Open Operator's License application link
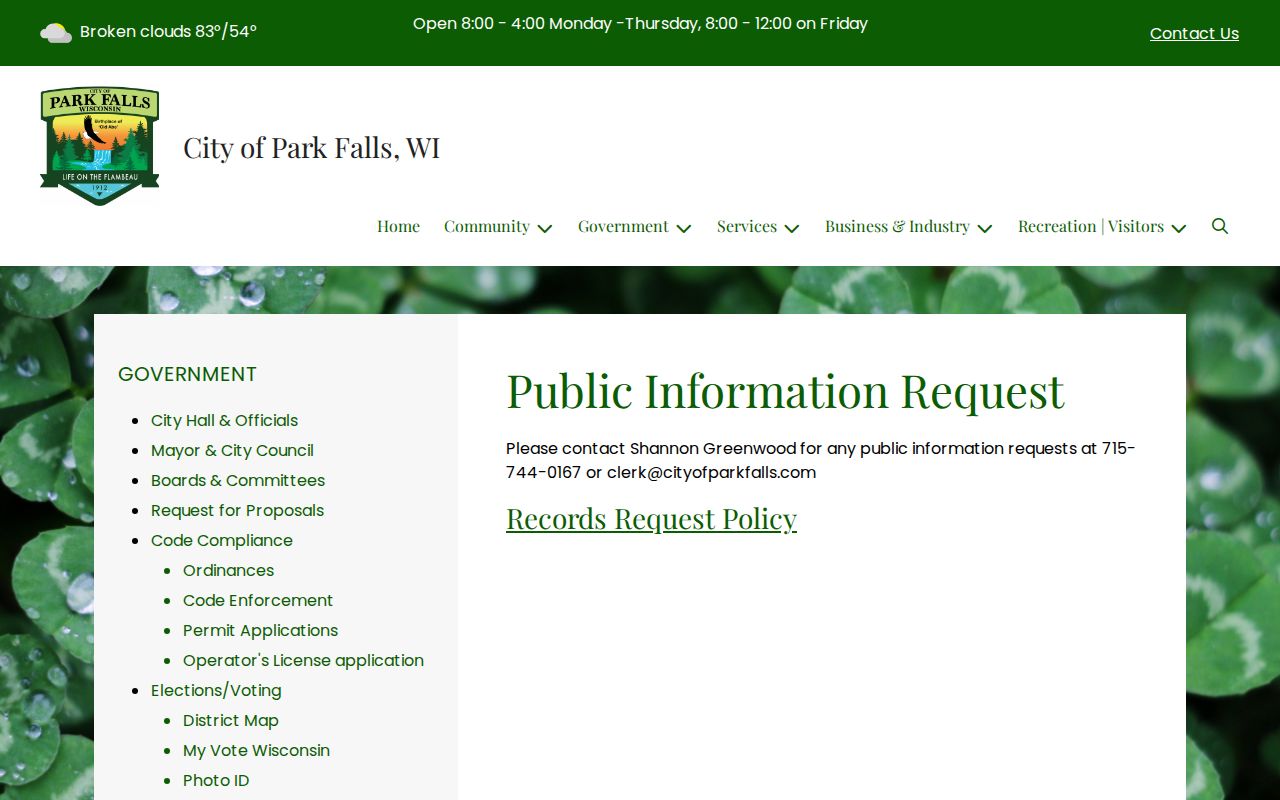 [x=303, y=660]
